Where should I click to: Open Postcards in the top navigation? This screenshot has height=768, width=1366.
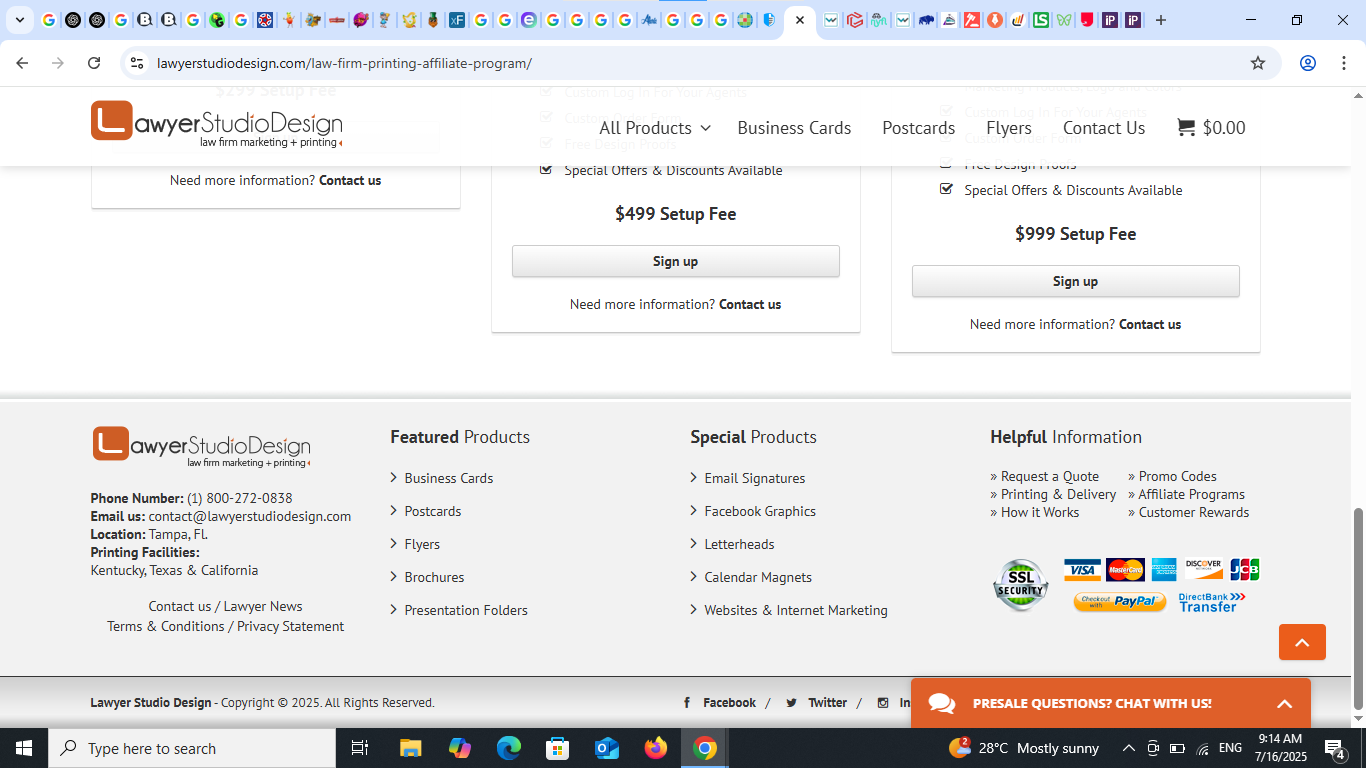pos(918,128)
